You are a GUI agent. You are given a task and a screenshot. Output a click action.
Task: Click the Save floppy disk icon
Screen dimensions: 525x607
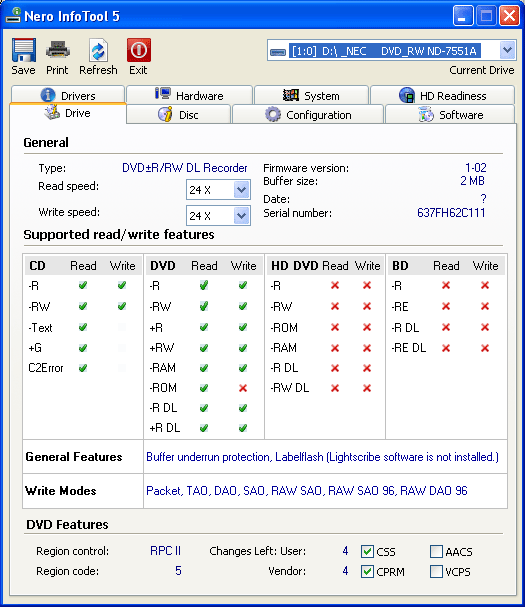[24, 50]
